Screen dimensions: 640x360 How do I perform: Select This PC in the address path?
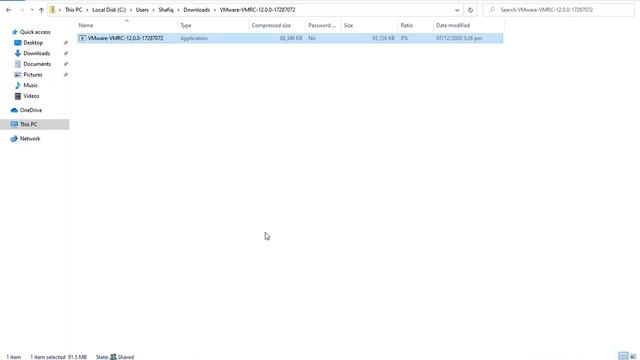[x=73, y=10]
